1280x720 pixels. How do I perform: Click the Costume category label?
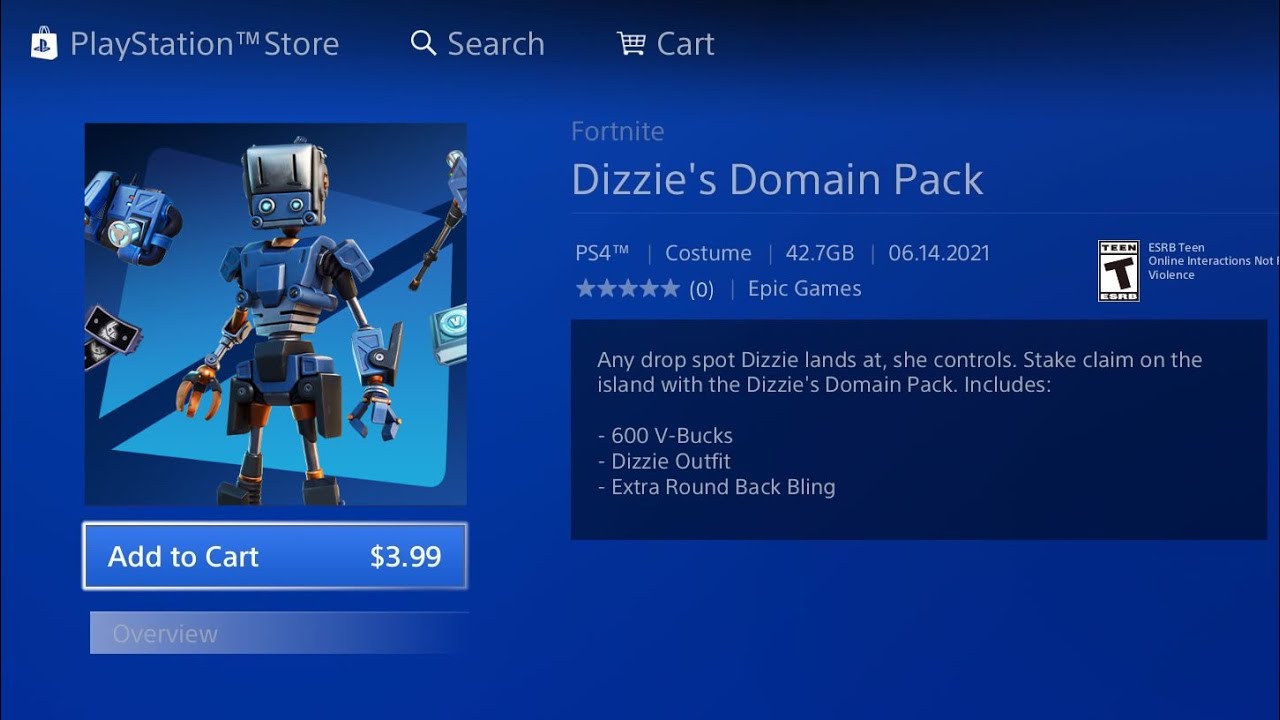coord(708,253)
